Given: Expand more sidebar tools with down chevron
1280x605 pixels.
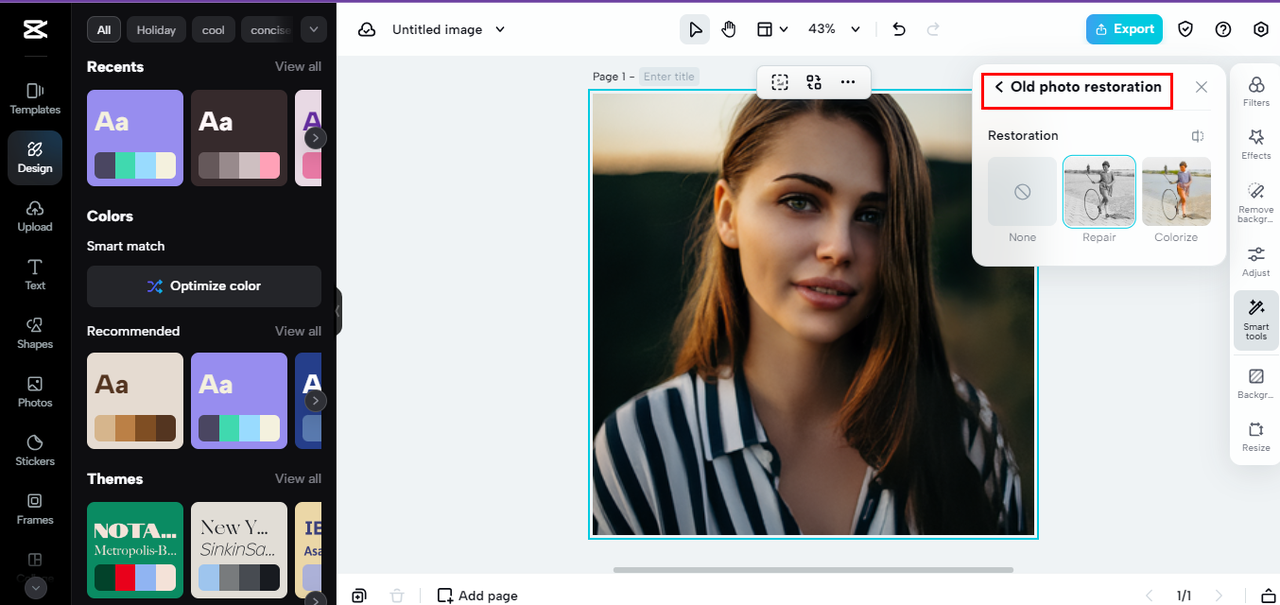Looking at the screenshot, I should click(36, 588).
